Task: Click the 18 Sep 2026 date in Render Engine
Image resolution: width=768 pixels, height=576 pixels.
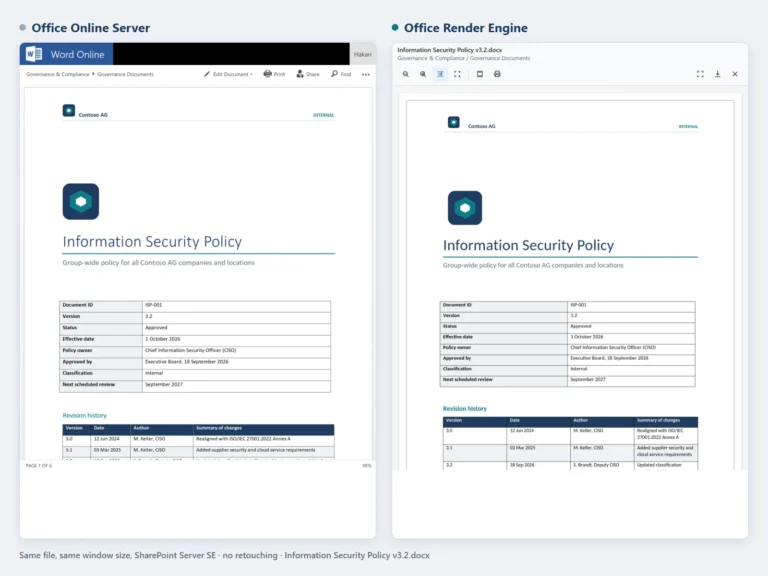Action: click(x=522, y=465)
